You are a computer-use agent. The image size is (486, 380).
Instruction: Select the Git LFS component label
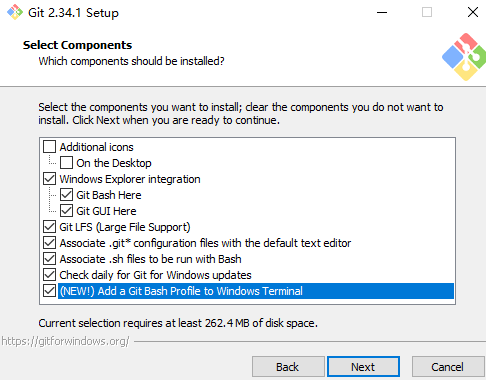125,227
